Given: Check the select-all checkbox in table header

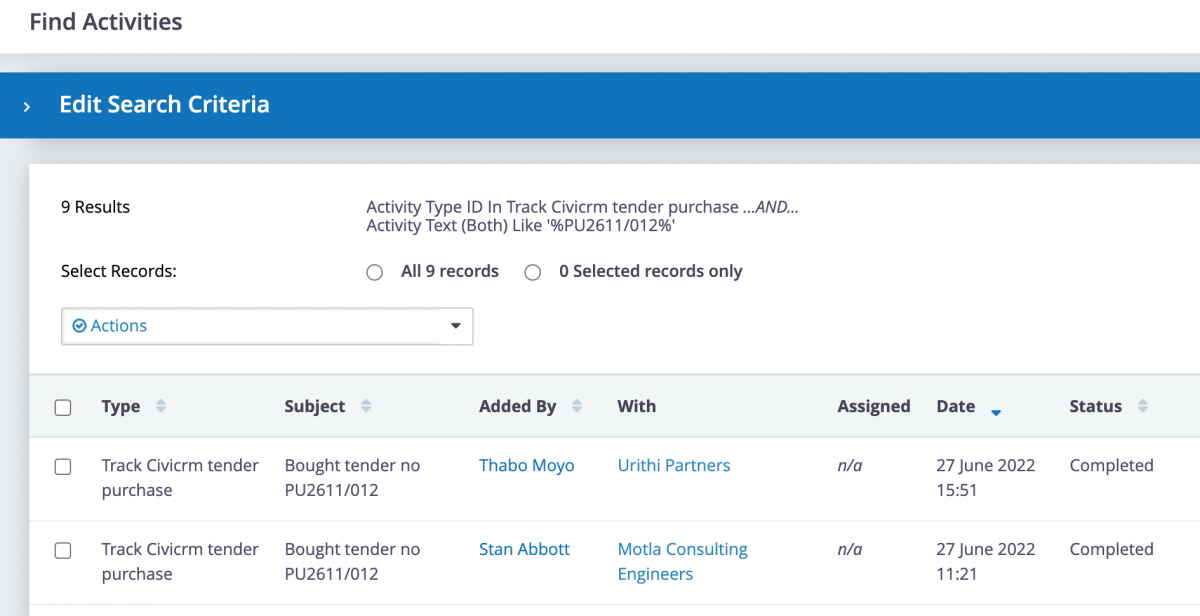Looking at the screenshot, I should point(63,407).
